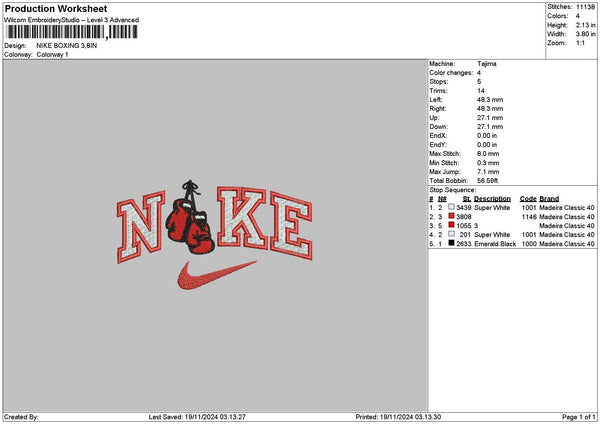Select the EndX label

click(438, 136)
